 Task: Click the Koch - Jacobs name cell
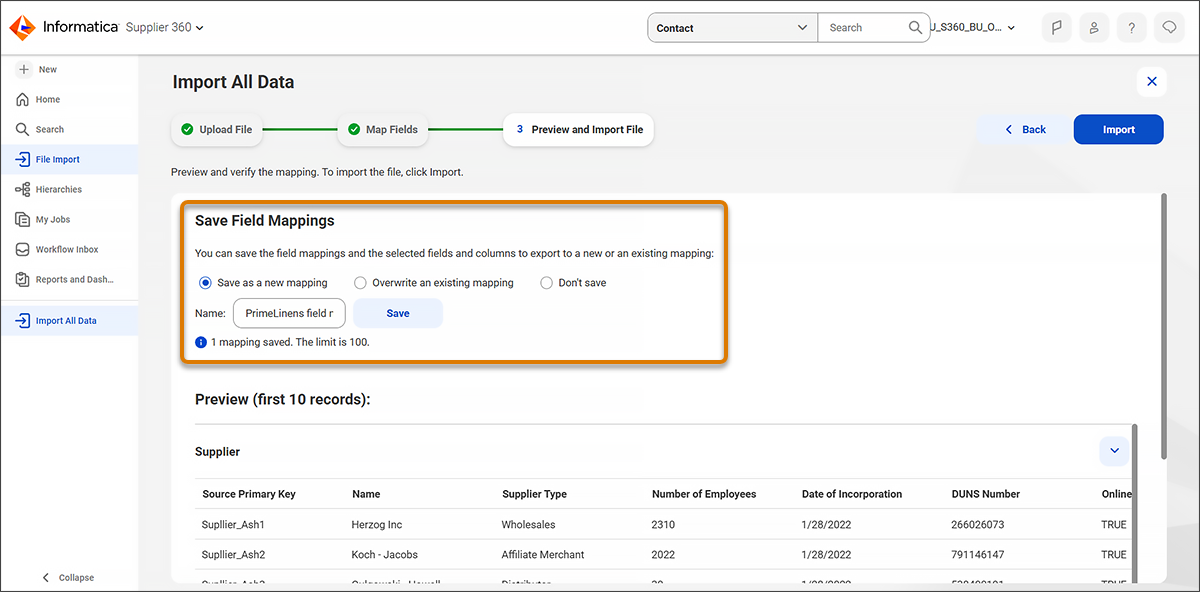384,555
